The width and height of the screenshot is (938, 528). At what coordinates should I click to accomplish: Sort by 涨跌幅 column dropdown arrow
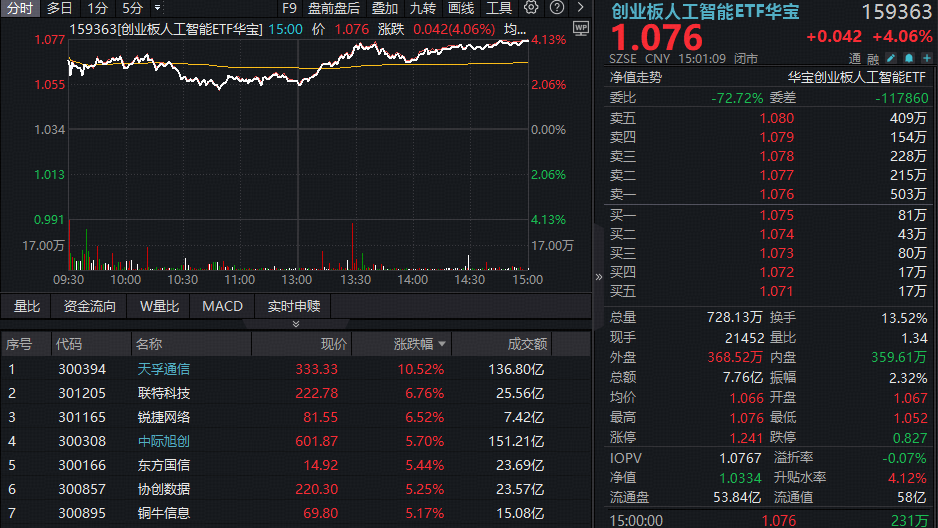pyautogui.click(x=443, y=344)
